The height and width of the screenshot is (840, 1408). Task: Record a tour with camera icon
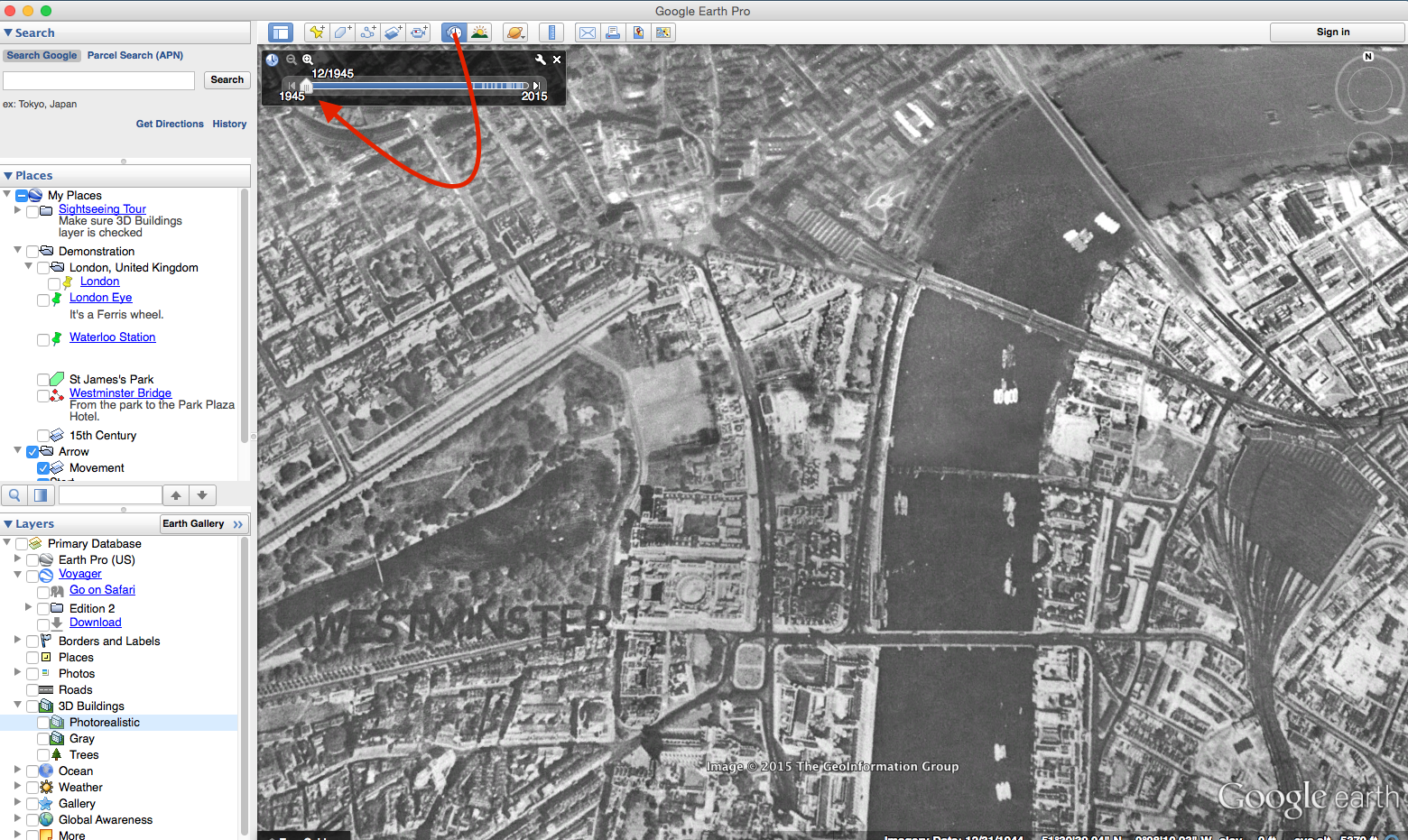[419, 32]
